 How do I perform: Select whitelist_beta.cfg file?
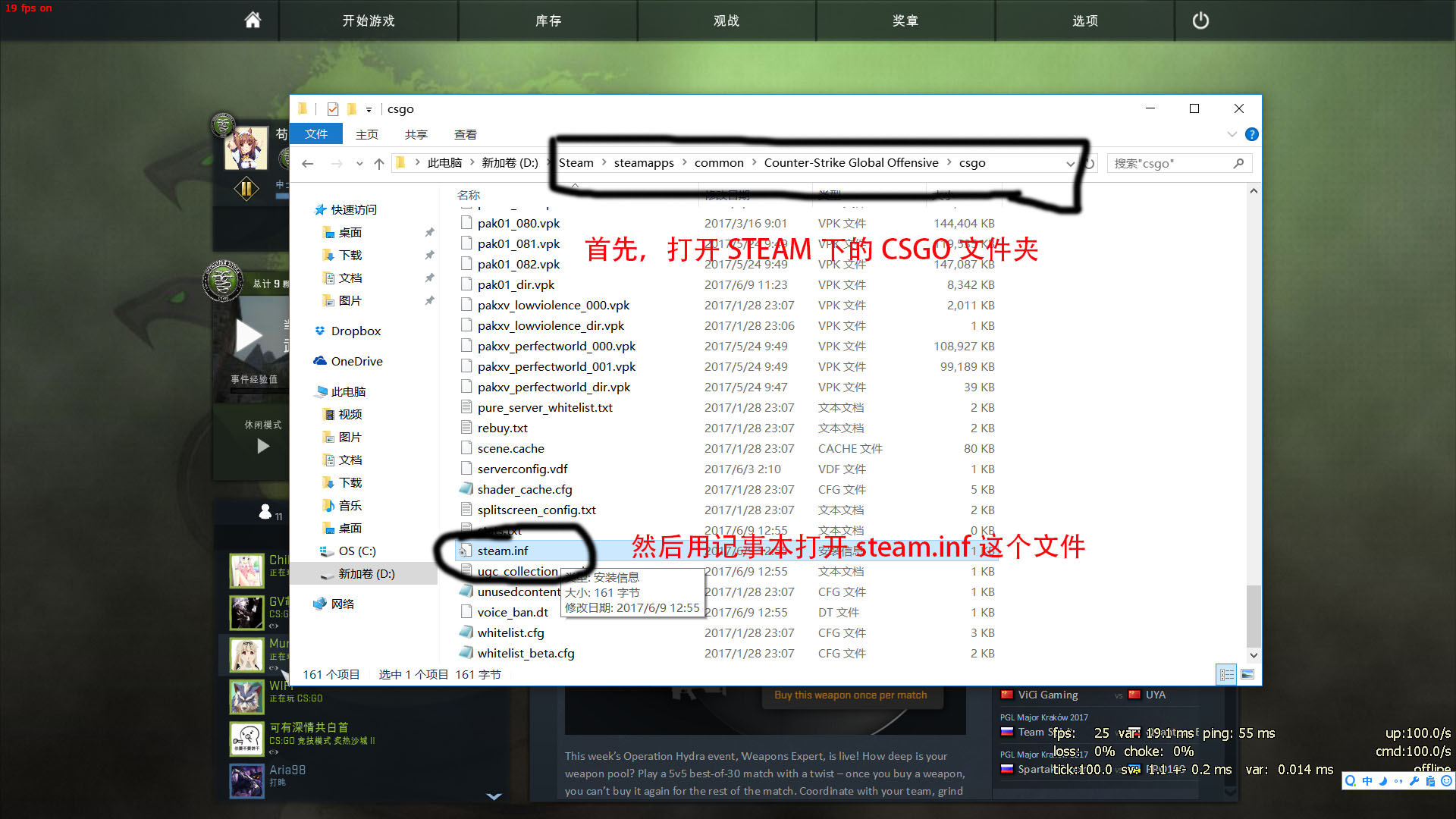pos(526,654)
